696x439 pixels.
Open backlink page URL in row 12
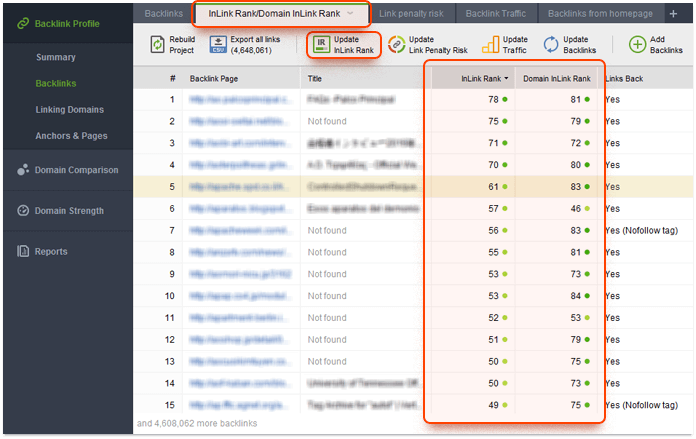[241, 340]
